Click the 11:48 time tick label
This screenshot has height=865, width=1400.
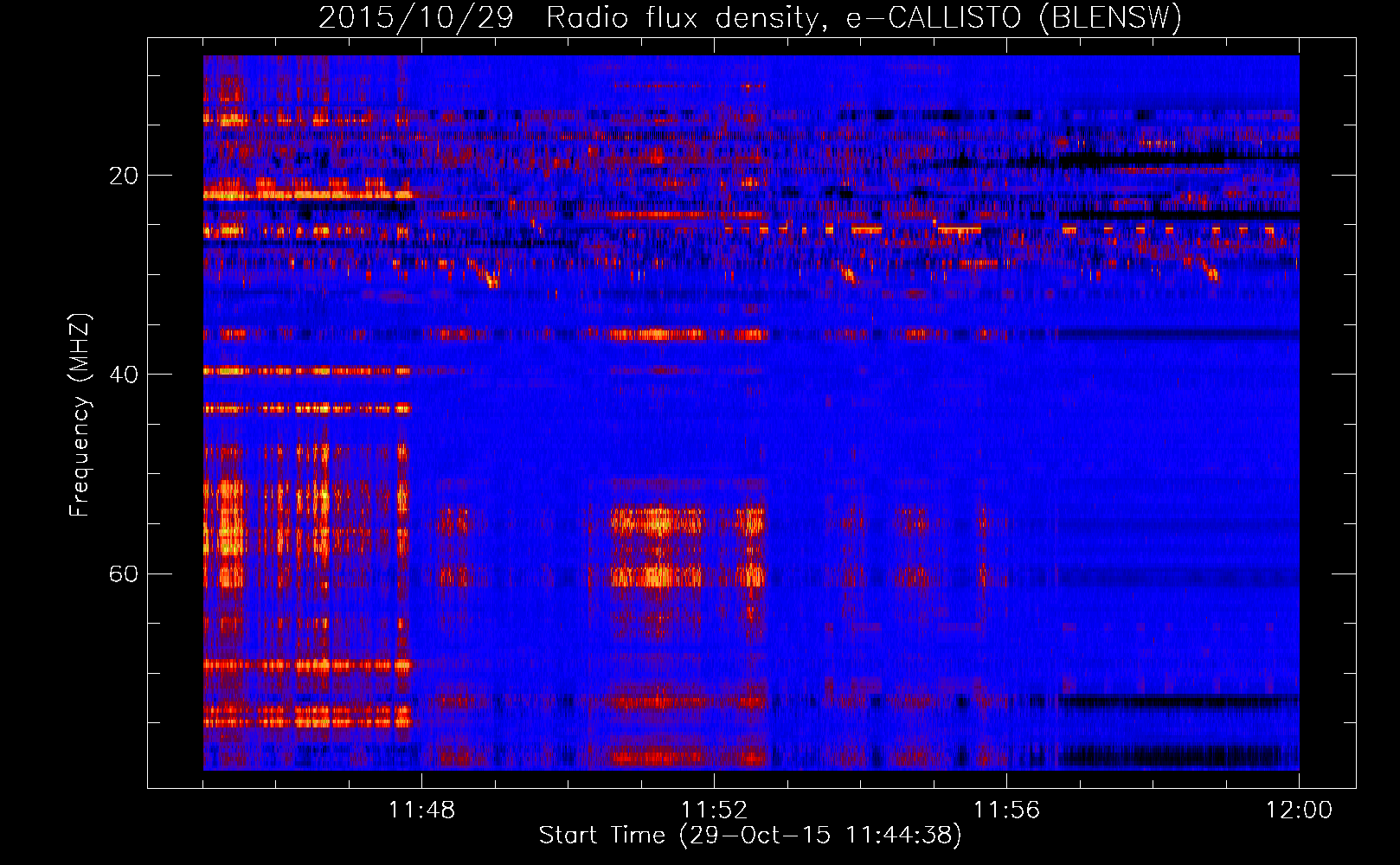421,811
